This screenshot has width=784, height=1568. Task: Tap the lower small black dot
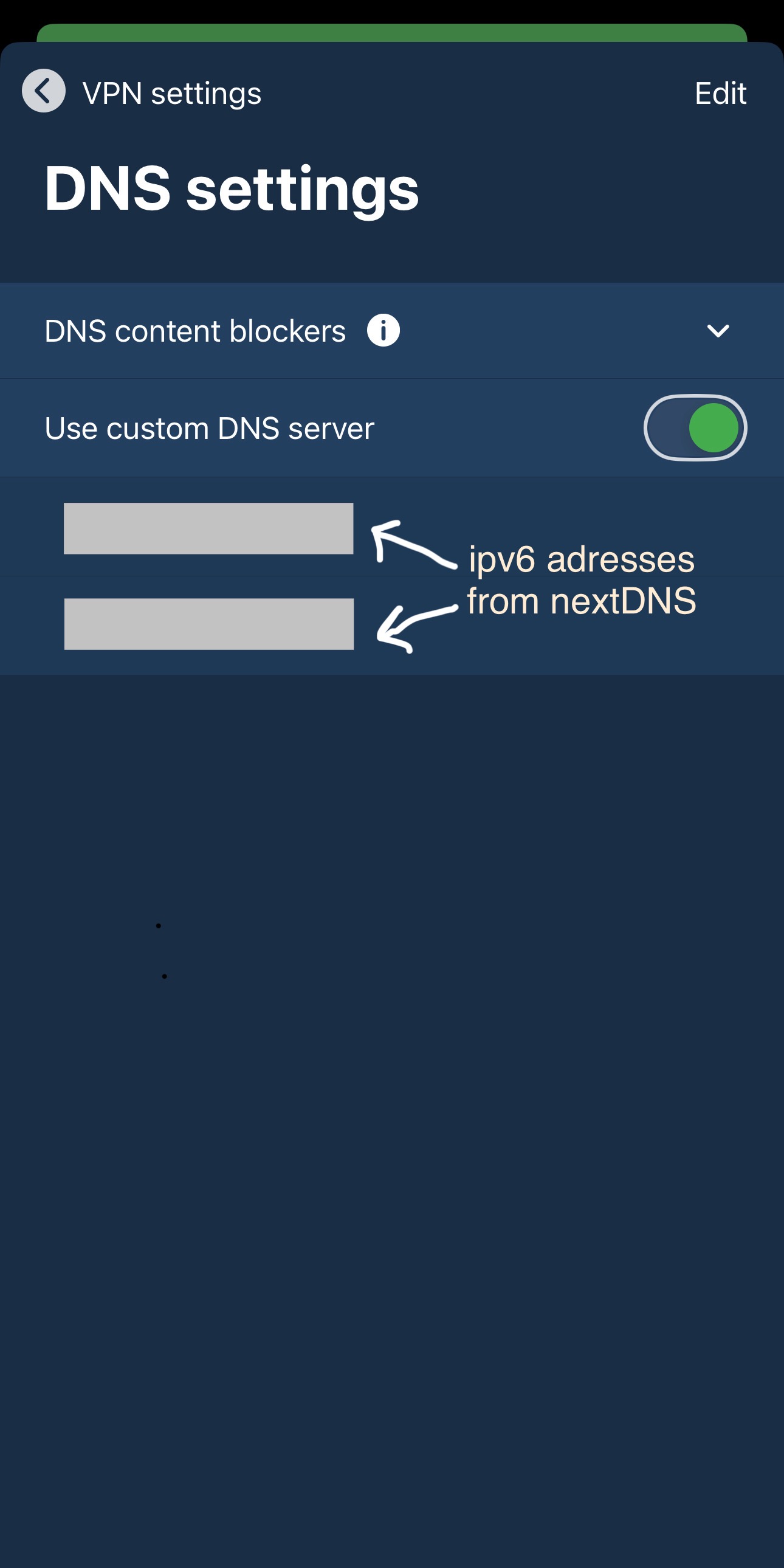tap(164, 976)
